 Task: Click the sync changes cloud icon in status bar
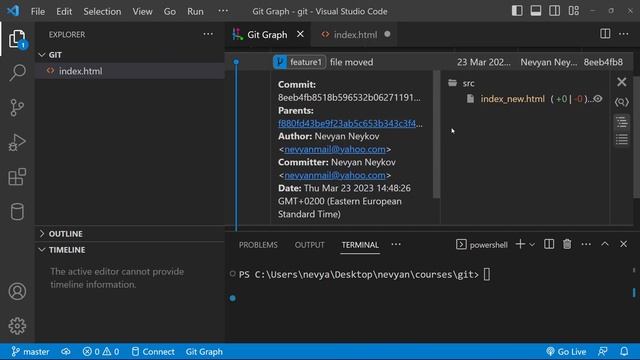66,351
